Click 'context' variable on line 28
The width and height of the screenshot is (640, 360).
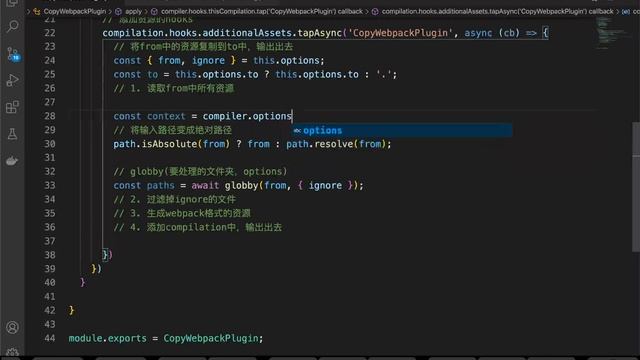coord(166,116)
